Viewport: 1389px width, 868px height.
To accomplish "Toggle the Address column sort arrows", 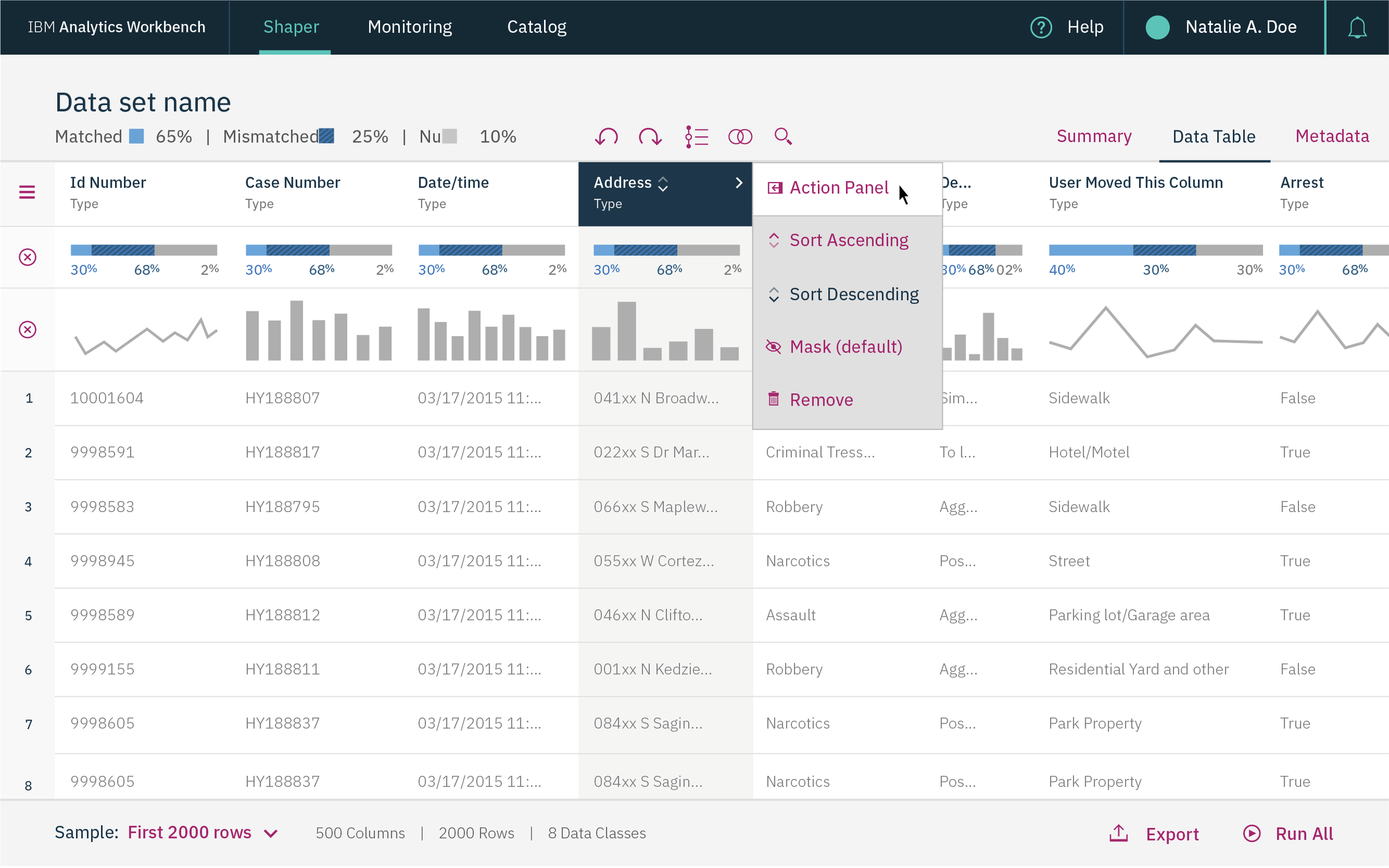I will coord(663,184).
